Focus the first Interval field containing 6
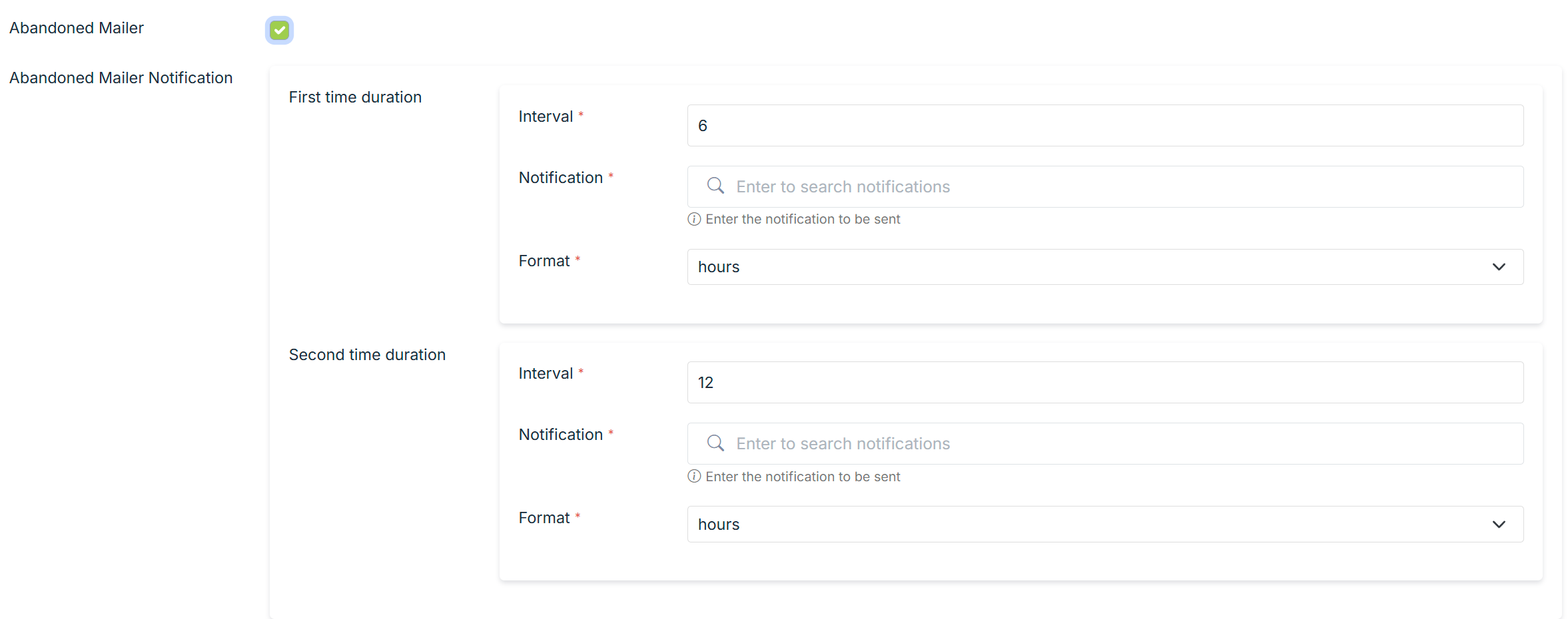1568x619 pixels. pyautogui.click(x=1104, y=126)
